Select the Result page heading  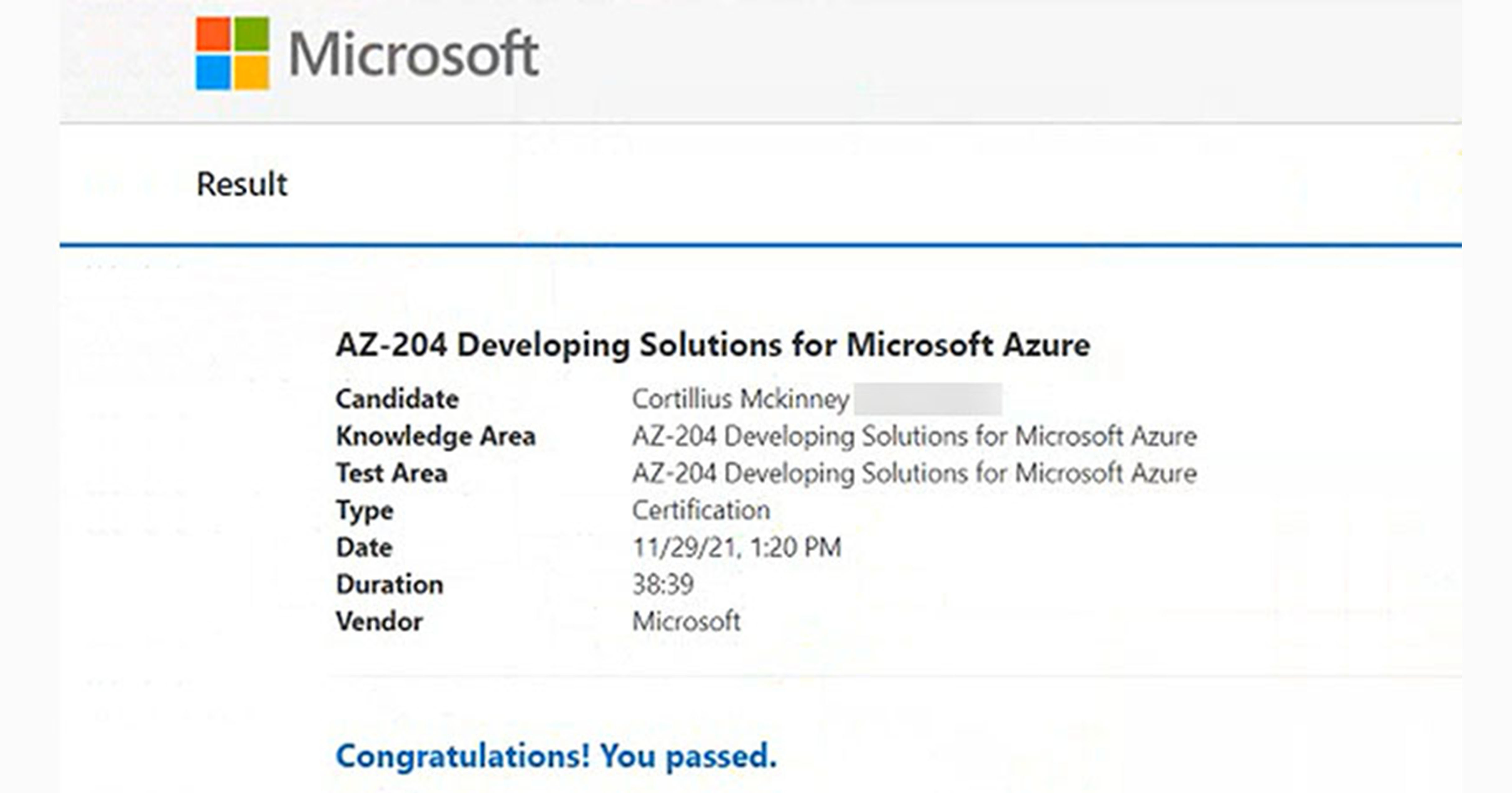(x=242, y=184)
